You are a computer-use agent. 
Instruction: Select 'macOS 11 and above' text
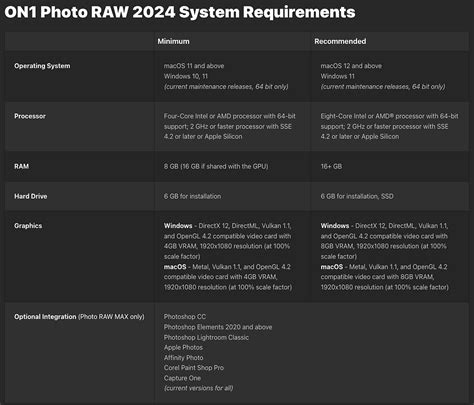coord(194,66)
